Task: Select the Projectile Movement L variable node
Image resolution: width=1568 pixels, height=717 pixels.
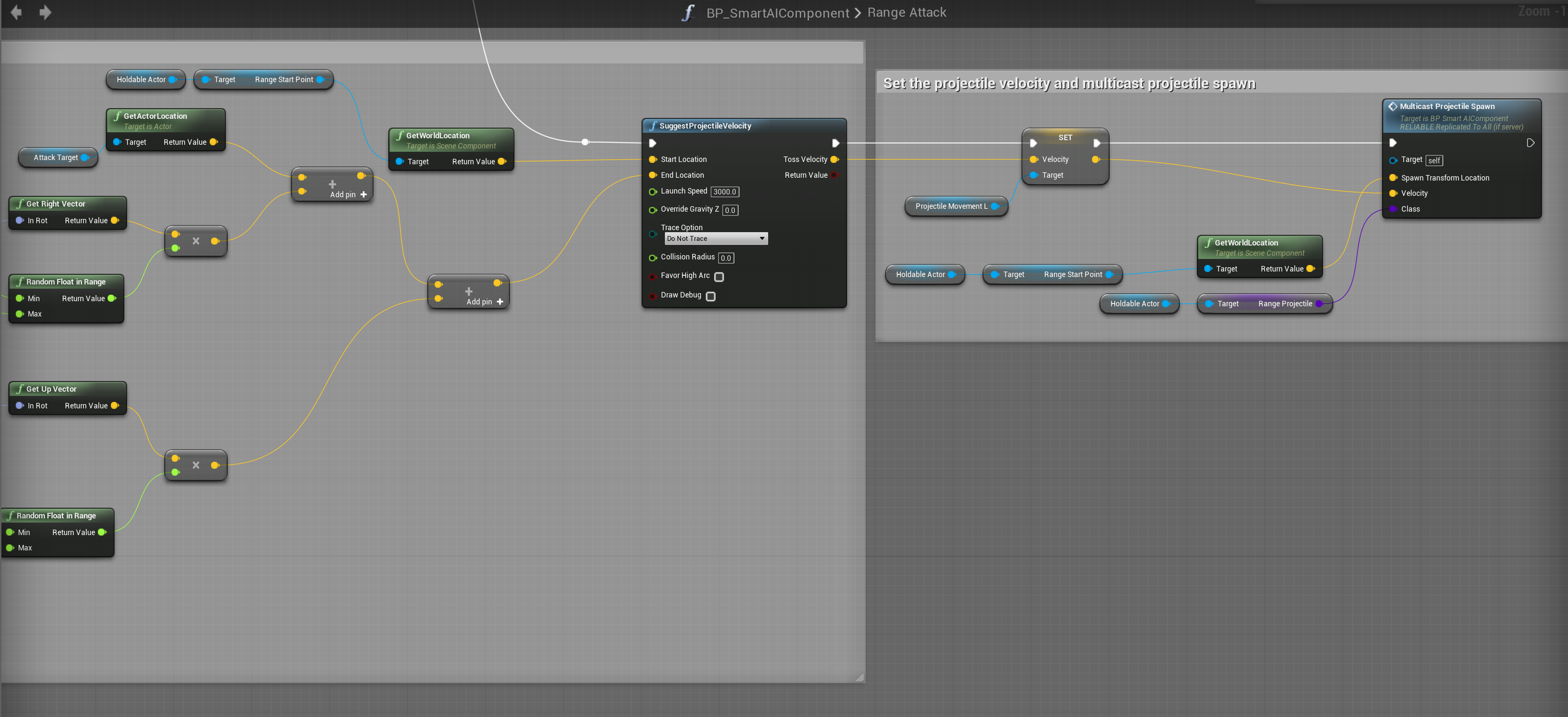Action: [x=951, y=207]
